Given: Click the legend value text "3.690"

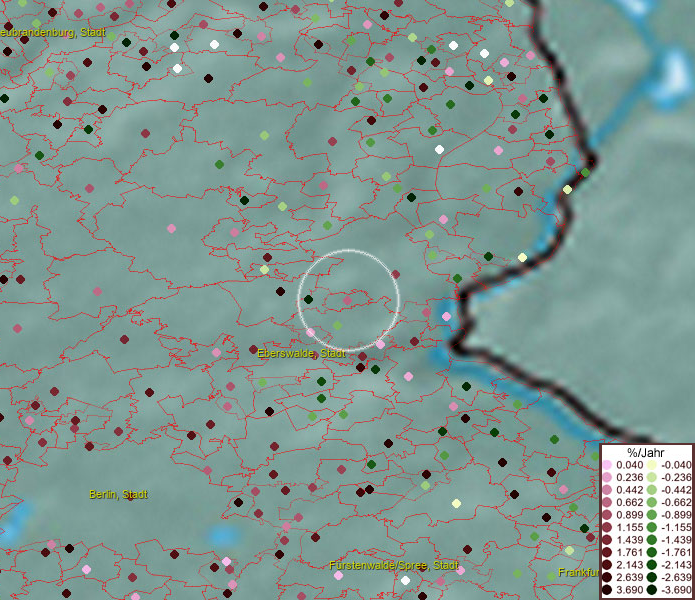Looking at the screenshot, I should (629, 590).
